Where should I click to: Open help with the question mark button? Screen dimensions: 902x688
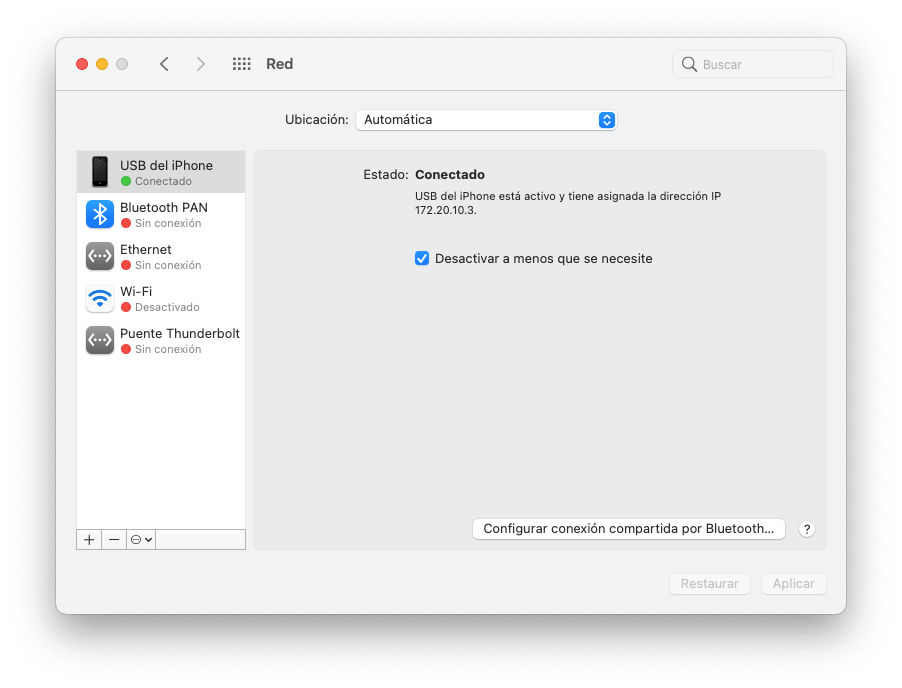point(806,528)
